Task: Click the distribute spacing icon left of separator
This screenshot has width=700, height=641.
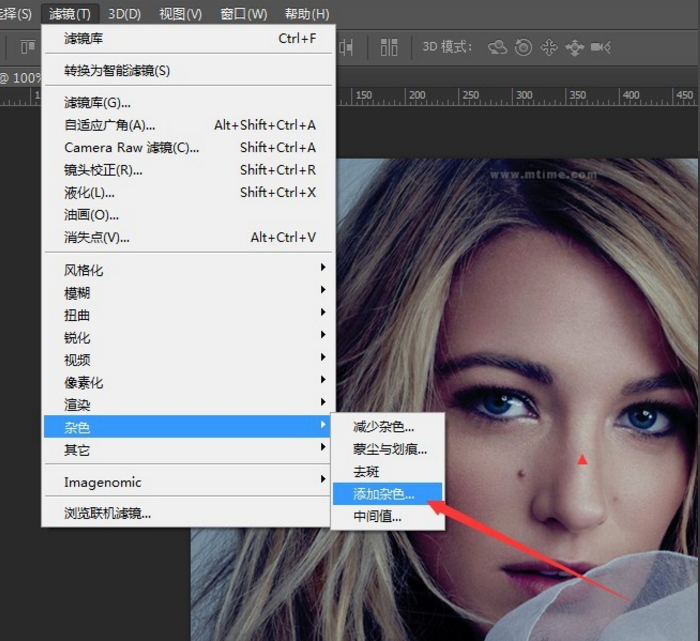Action: pos(348,47)
